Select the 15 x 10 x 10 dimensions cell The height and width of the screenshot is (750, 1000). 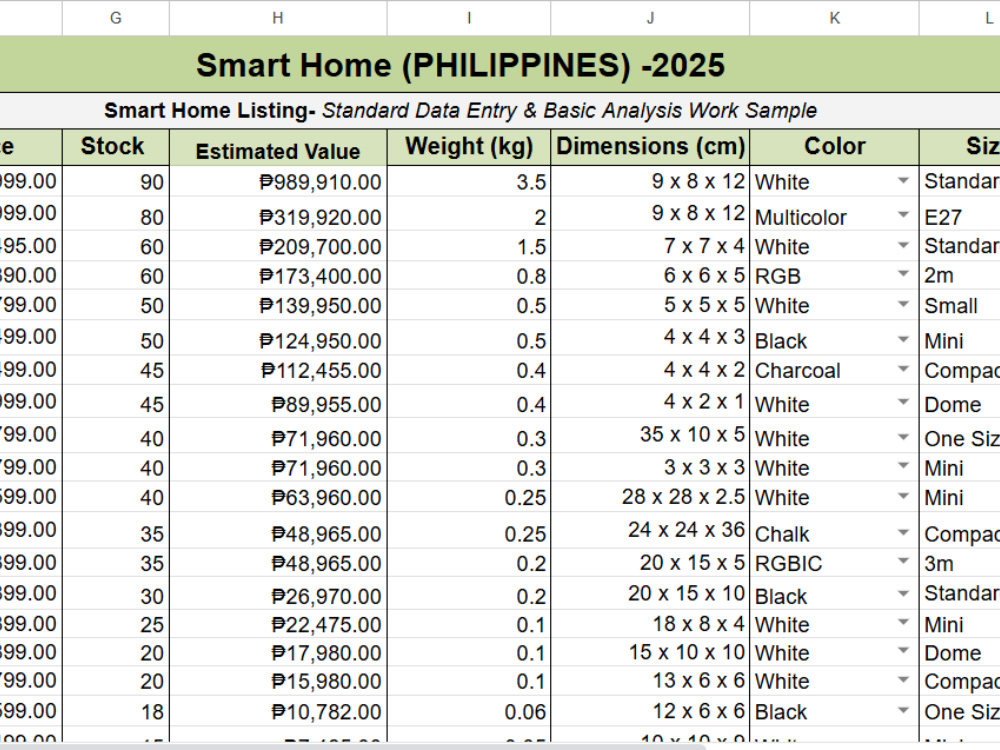(x=650, y=652)
